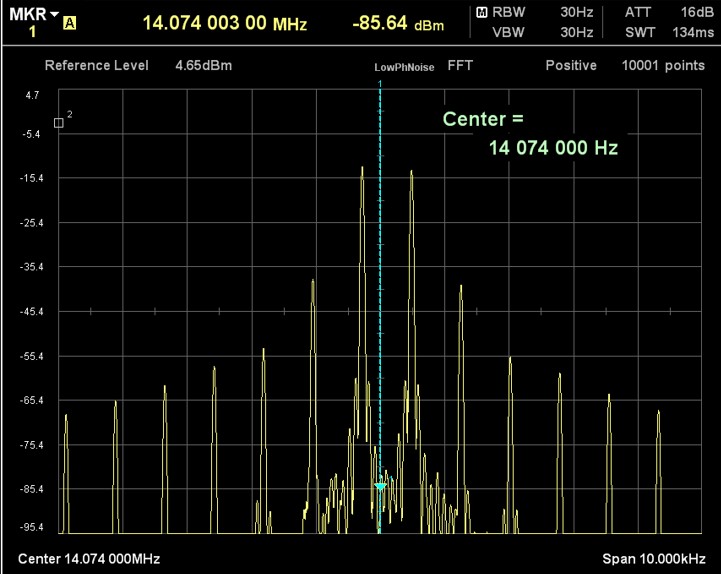Toggle the FFT sweep mode indicator

(460, 66)
